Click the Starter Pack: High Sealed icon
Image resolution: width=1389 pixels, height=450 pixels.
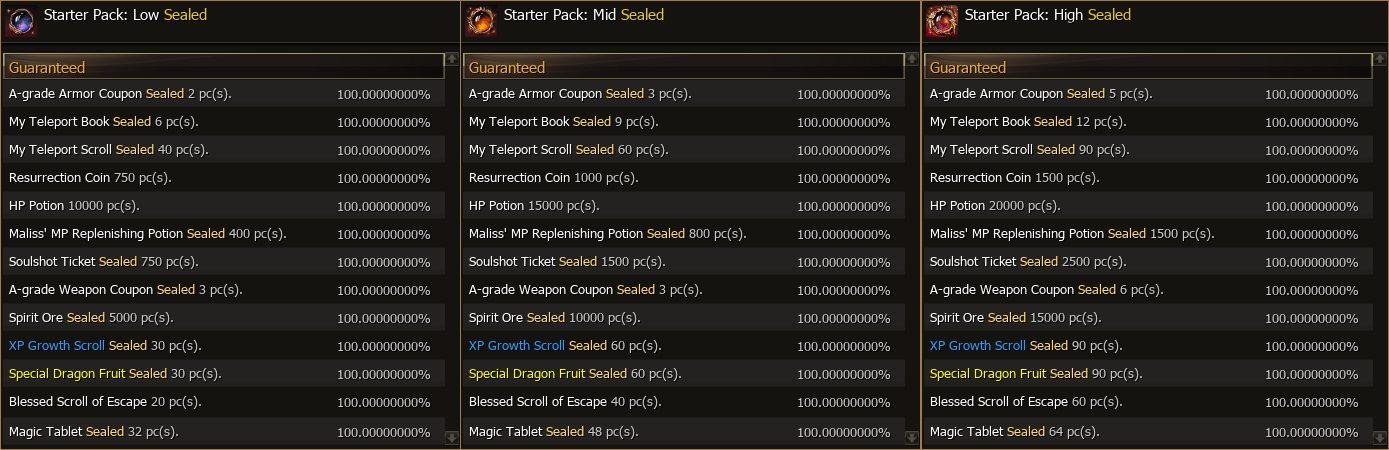click(x=942, y=20)
